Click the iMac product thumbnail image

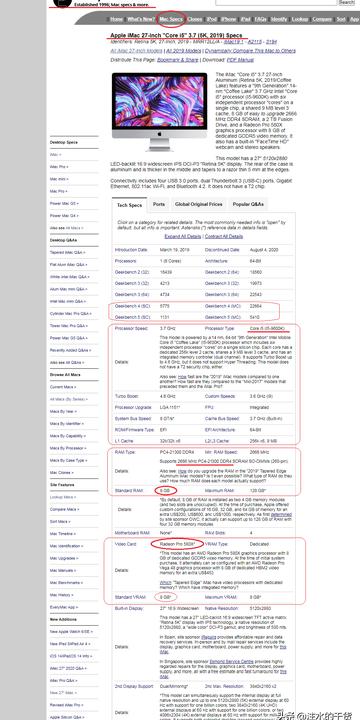(x=159, y=111)
